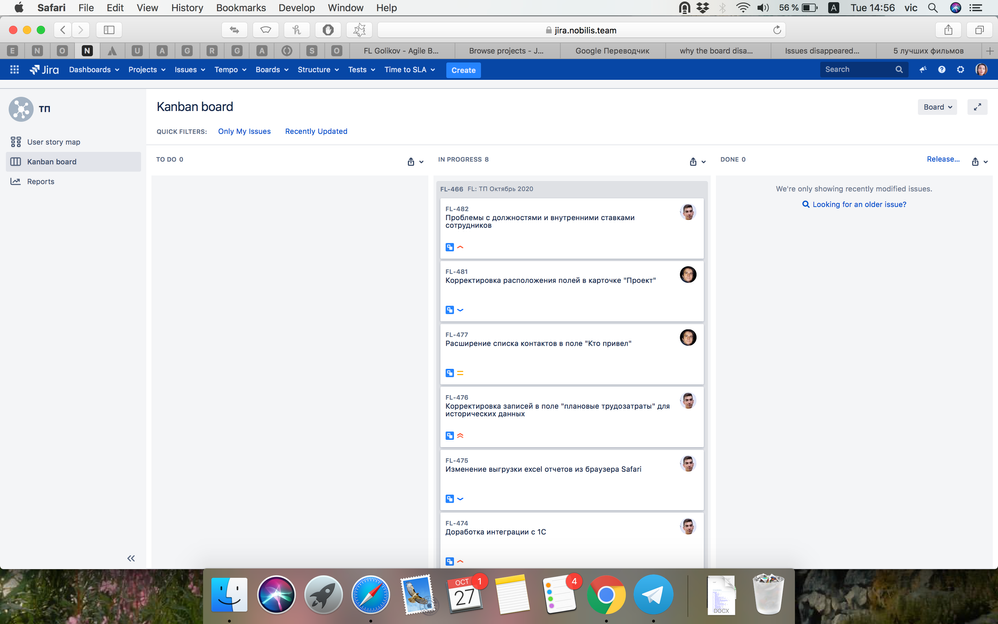The width and height of the screenshot is (998, 624).
Task: Expand the Issues dropdown menu
Action: click(190, 69)
